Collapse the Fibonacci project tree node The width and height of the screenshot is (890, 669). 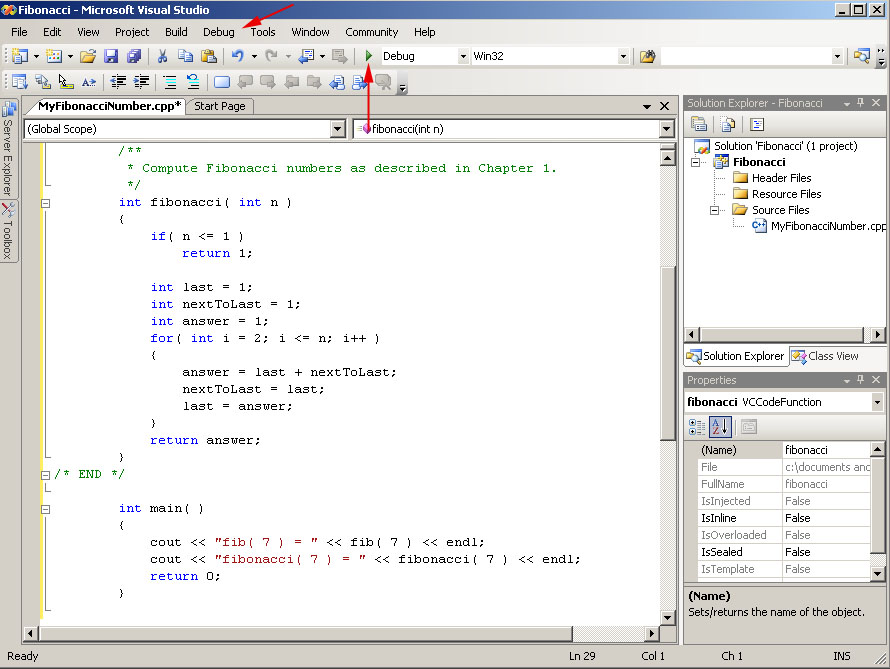pos(696,162)
